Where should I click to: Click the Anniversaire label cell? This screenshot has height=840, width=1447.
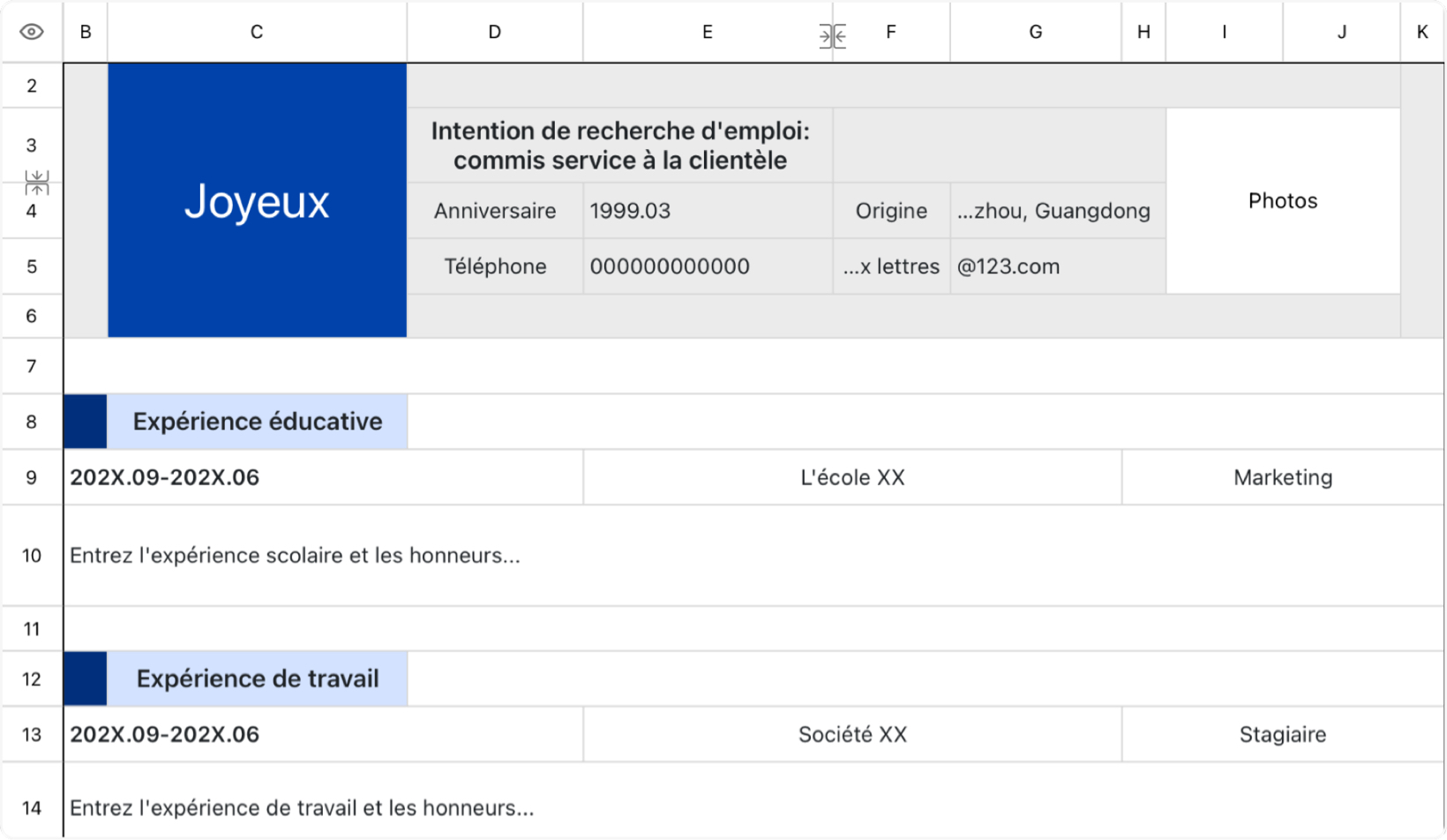point(495,211)
